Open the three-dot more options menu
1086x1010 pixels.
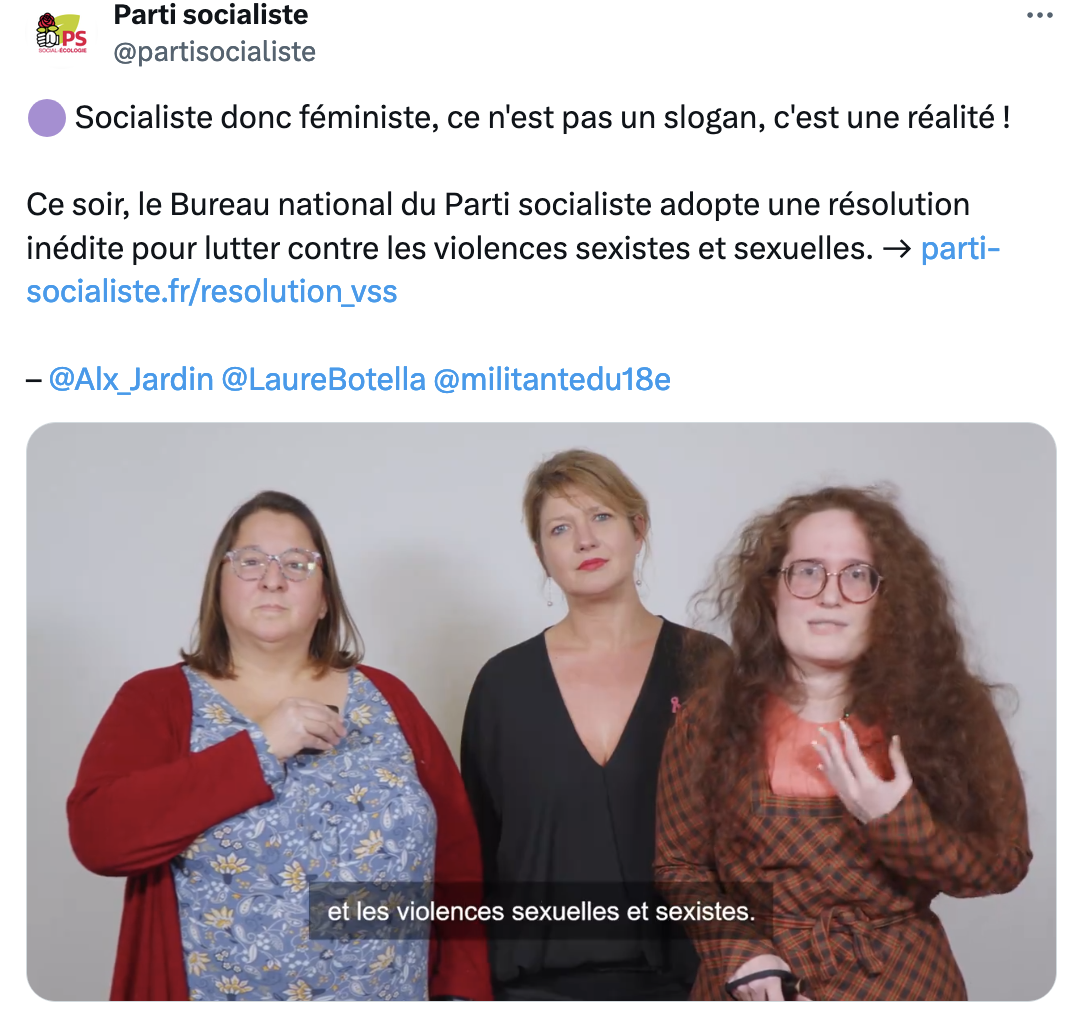[x=1039, y=15]
